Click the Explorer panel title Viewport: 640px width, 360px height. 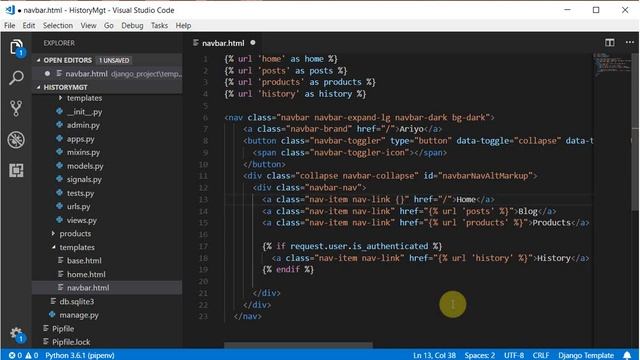[59, 43]
